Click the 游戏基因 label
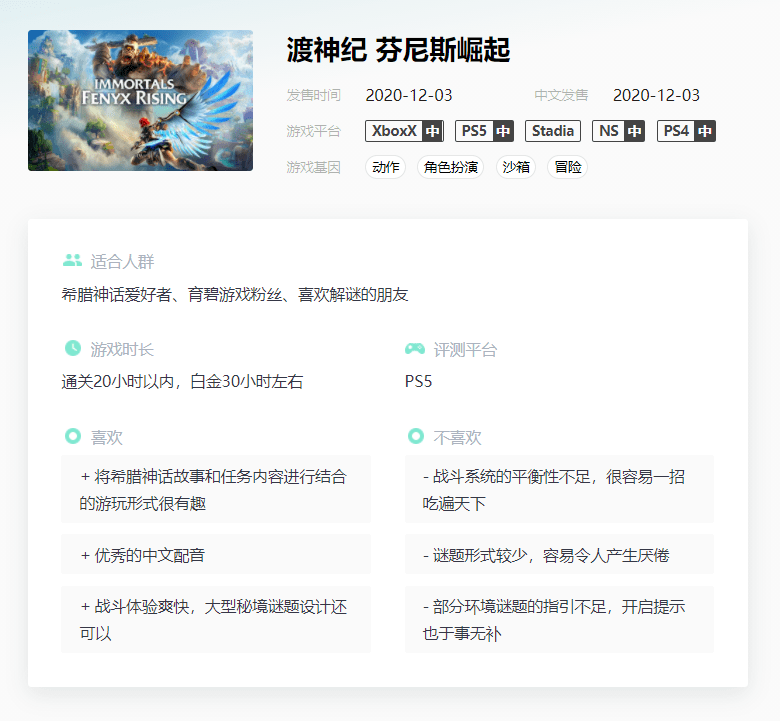The height and width of the screenshot is (721, 780). [x=313, y=167]
